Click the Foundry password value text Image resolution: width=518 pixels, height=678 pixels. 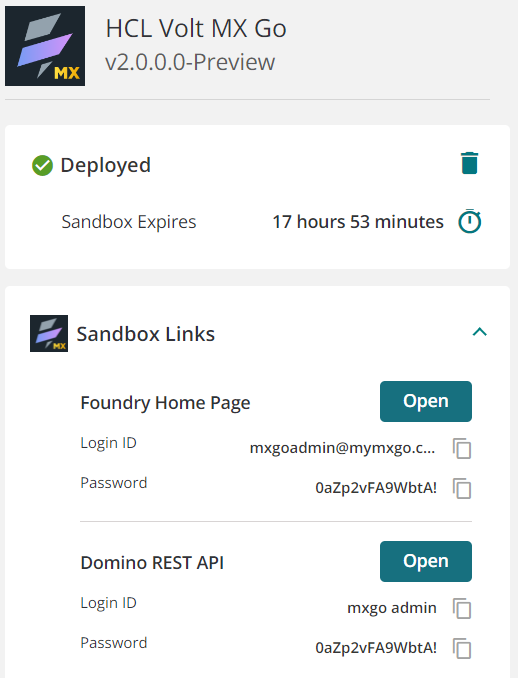[x=376, y=488]
